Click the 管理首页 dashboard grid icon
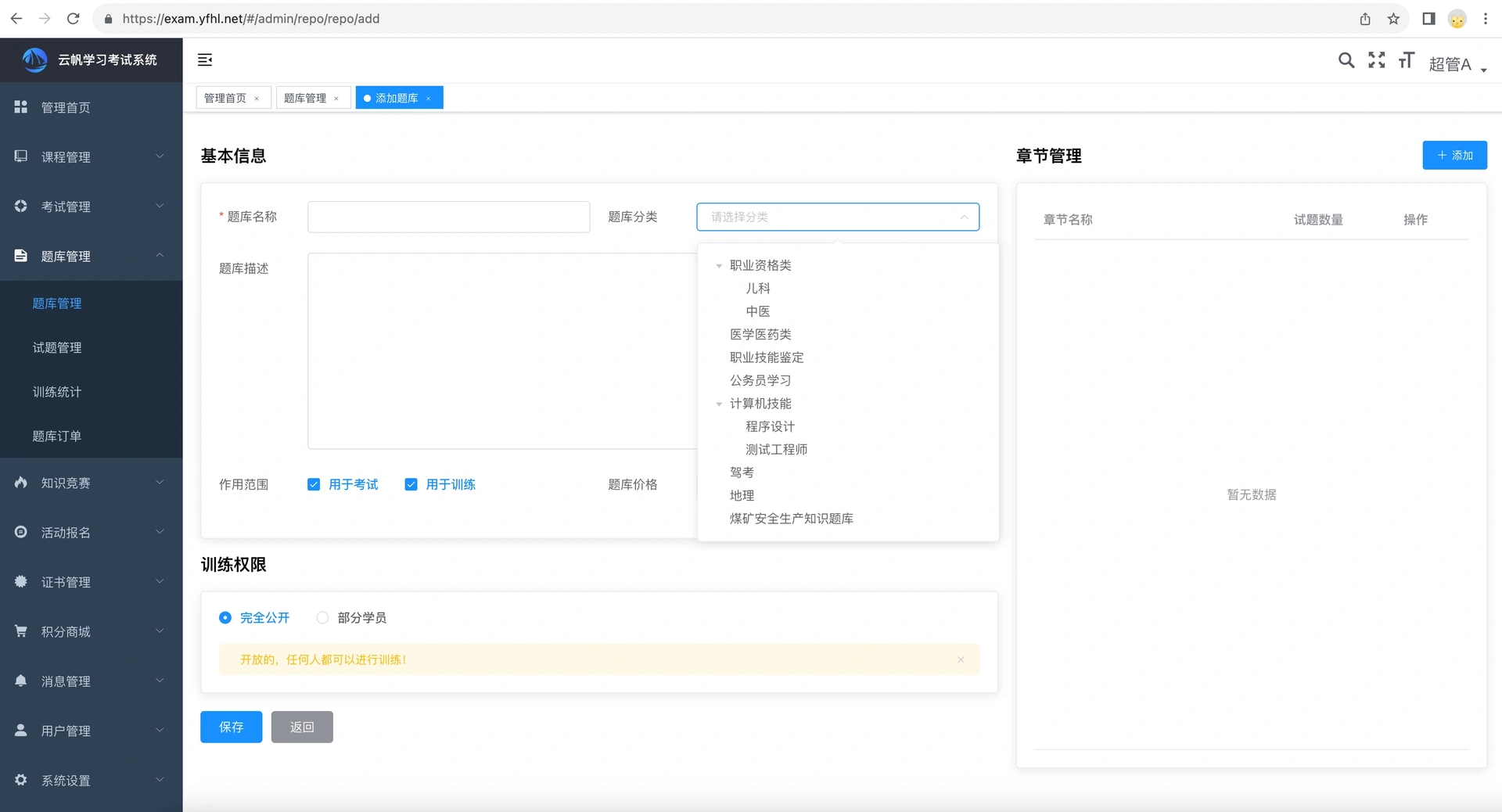The width and height of the screenshot is (1502, 812). tap(21, 107)
